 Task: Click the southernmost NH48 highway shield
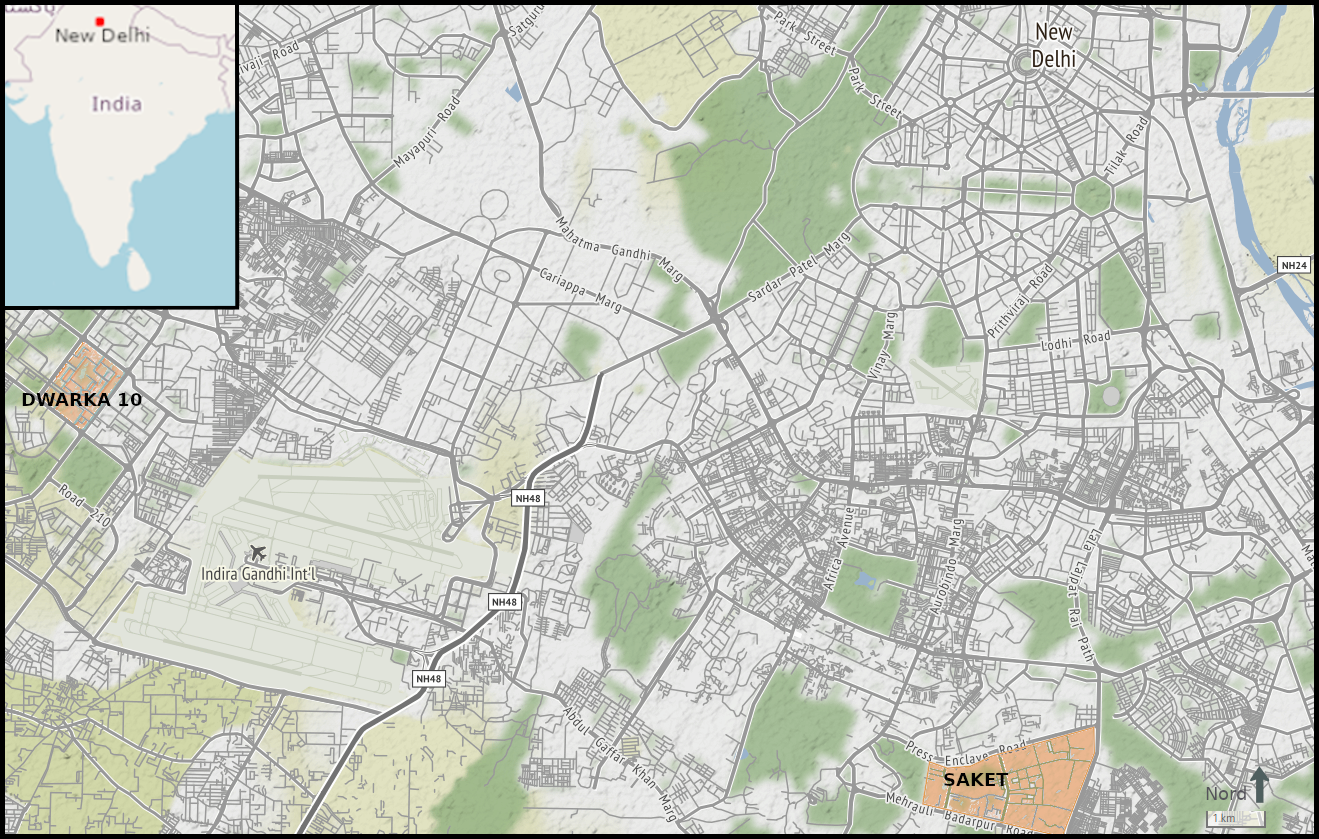(x=428, y=679)
